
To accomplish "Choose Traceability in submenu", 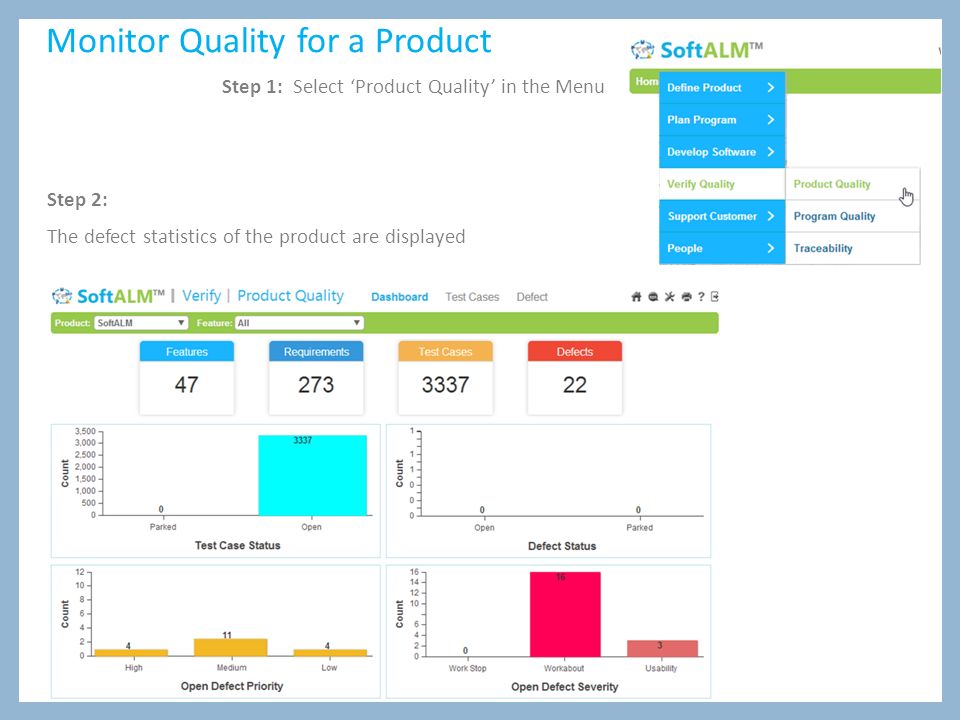I will (852, 248).
